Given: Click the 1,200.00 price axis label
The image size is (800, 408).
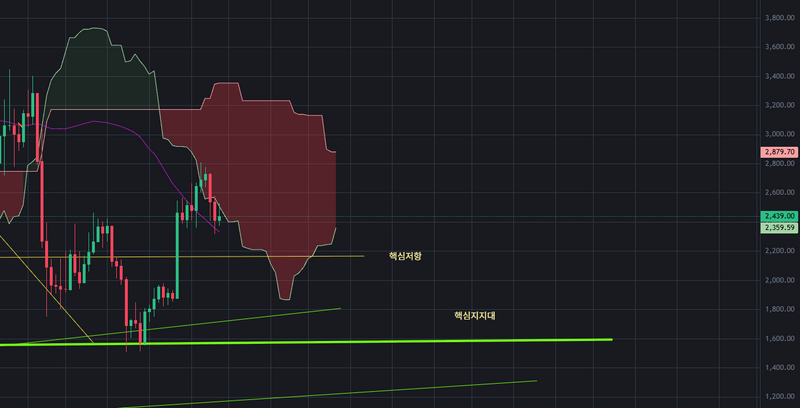Looking at the screenshot, I should point(780,396).
